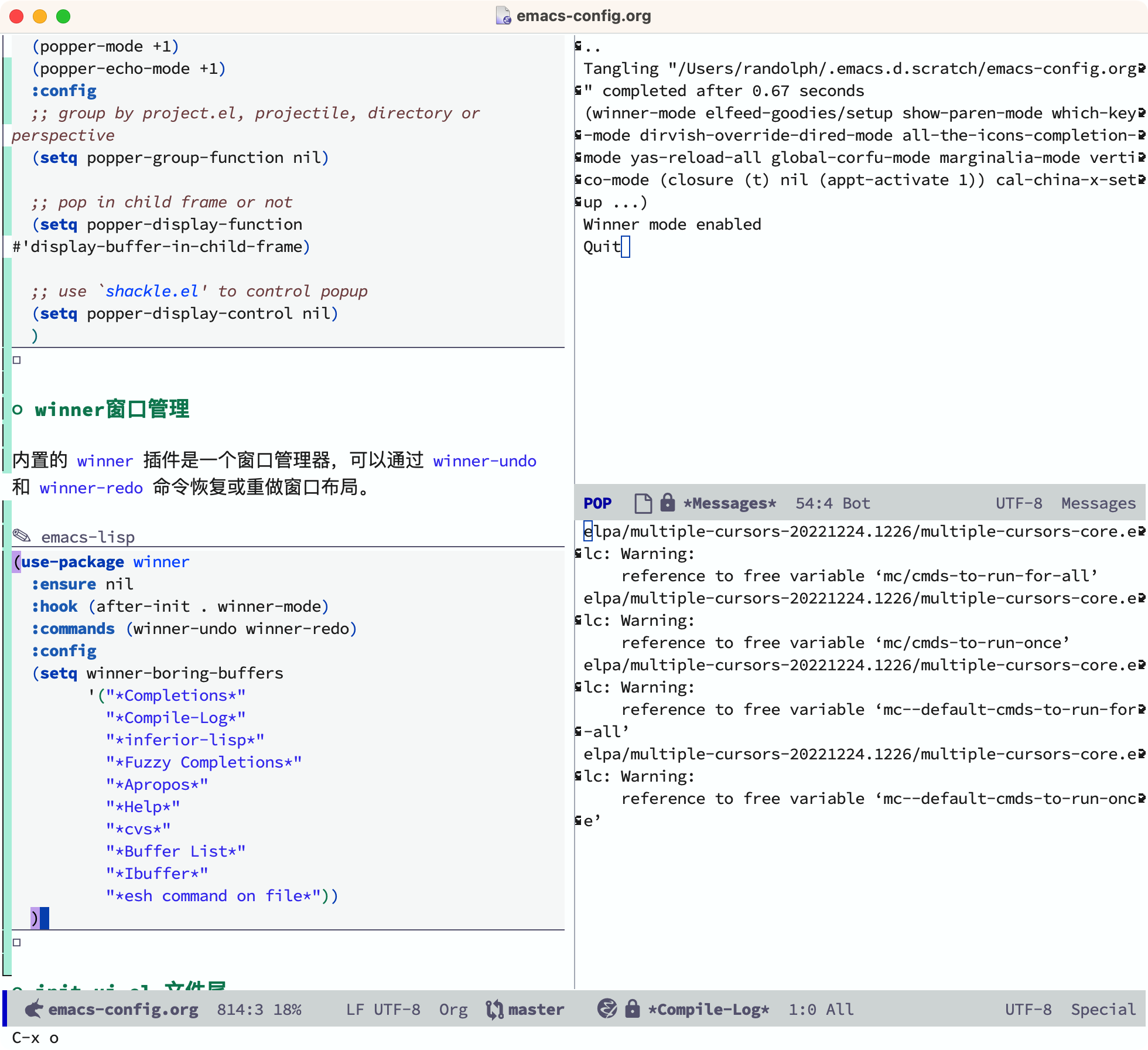Click the :commands (winner-undo winner-redo) line
The image size is (1148, 1050).
coord(194,629)
